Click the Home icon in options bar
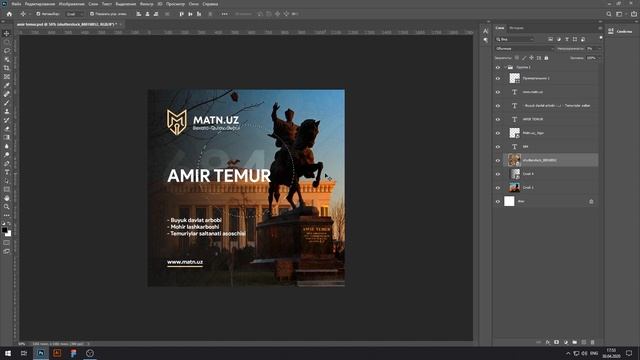 tap(9, 14)
